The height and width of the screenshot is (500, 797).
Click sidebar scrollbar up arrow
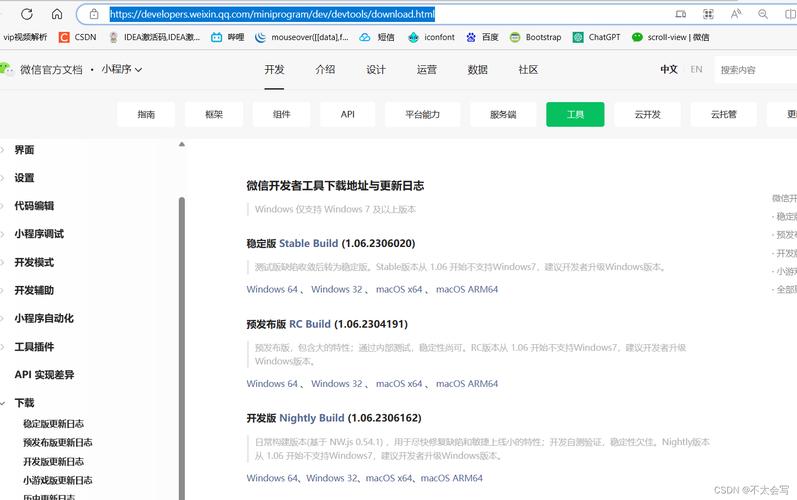(181, 145)
